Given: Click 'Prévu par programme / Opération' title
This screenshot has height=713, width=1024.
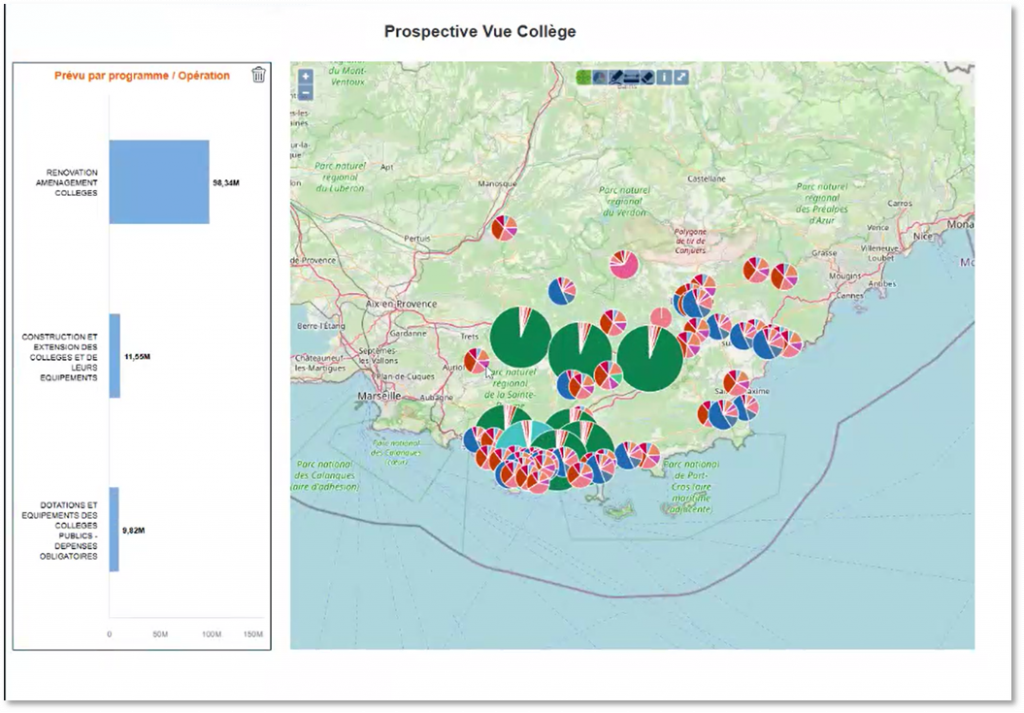Looking at the screenshot, I should tap(142, 75).
